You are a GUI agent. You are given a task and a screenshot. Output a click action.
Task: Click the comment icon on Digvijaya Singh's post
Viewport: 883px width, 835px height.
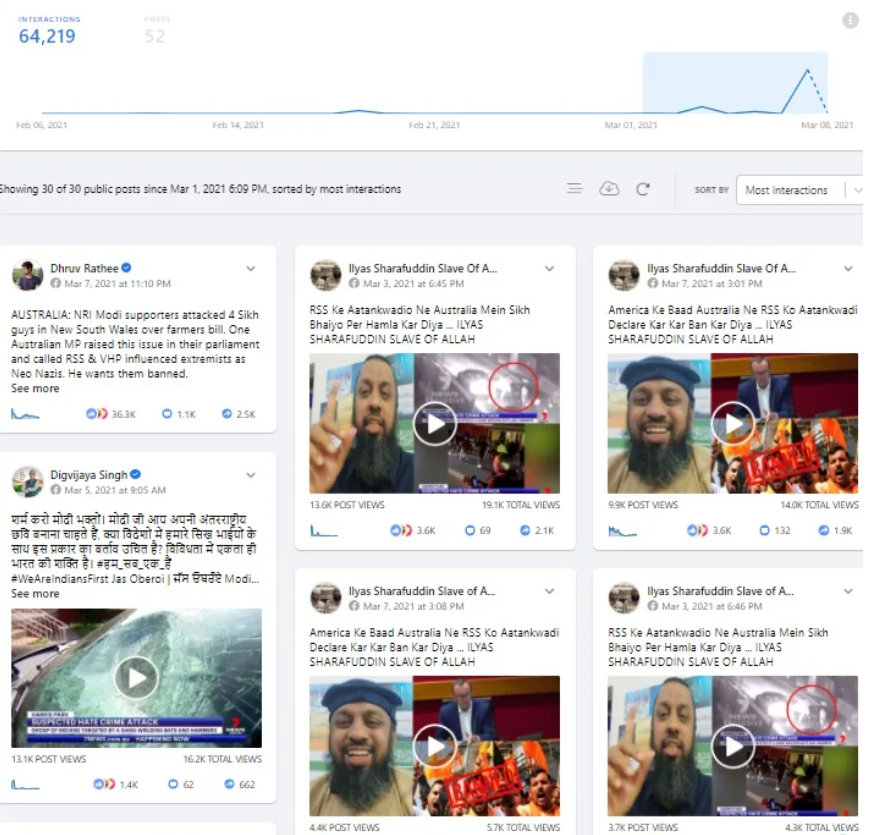pyautogui.click(x=171, y=784)
